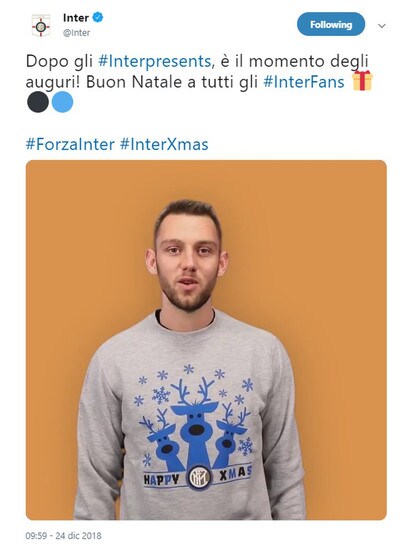Open the #InterXmas hashtag

(164, 144)
